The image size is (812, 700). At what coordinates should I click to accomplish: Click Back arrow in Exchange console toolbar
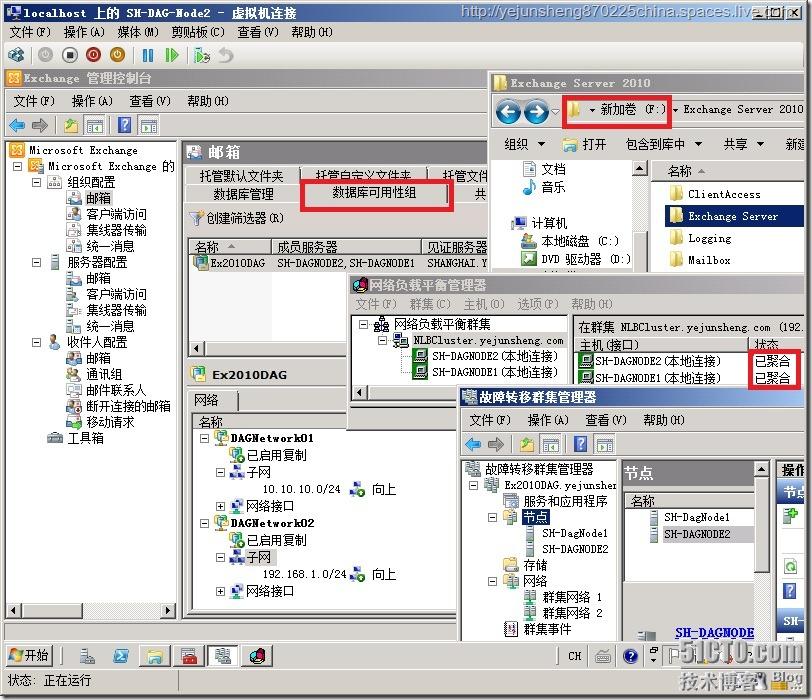[x=17, y=125]
